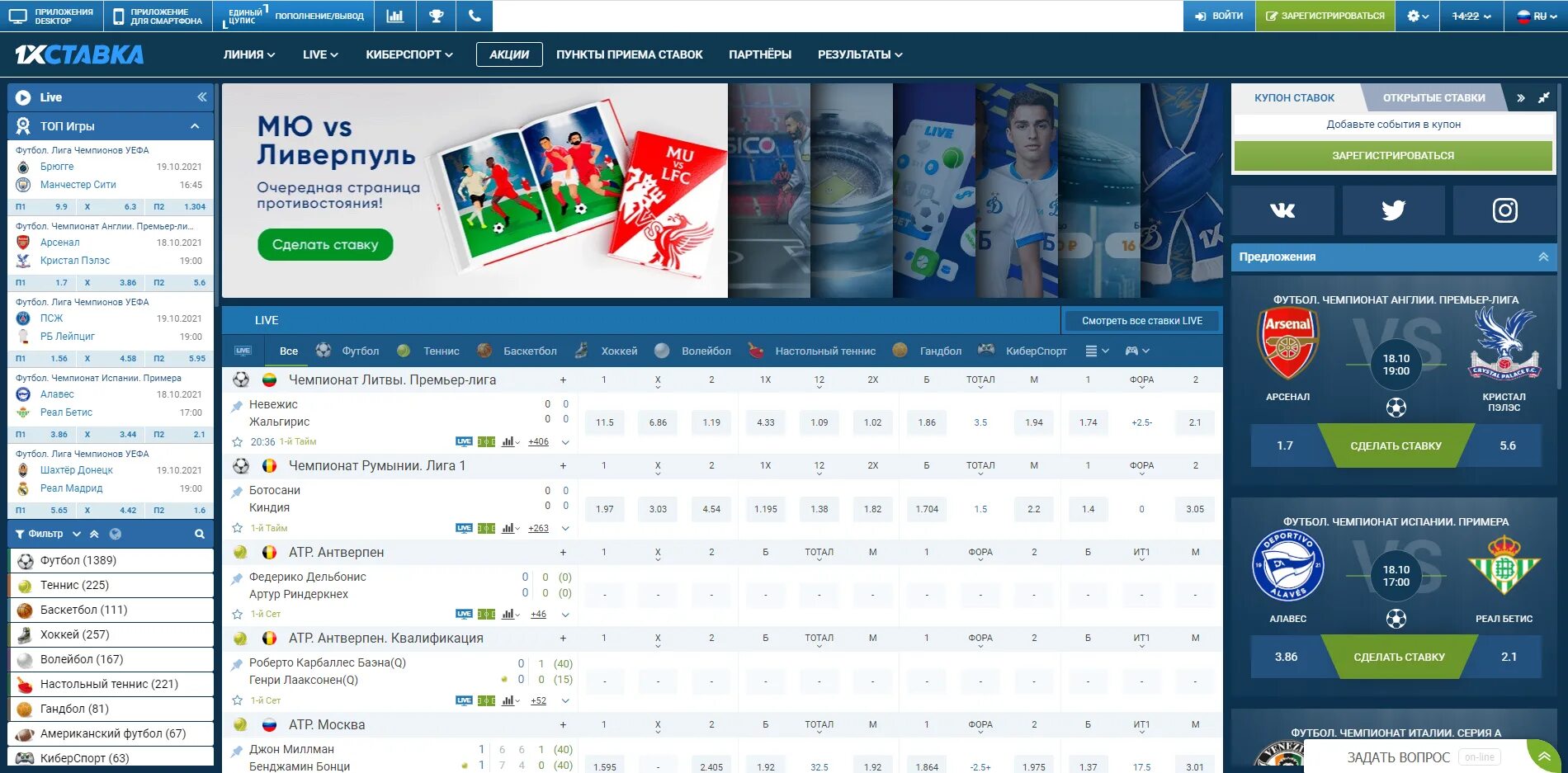Collapse filter with double up arrows
1568x773 pixels.
click(94, 534)
